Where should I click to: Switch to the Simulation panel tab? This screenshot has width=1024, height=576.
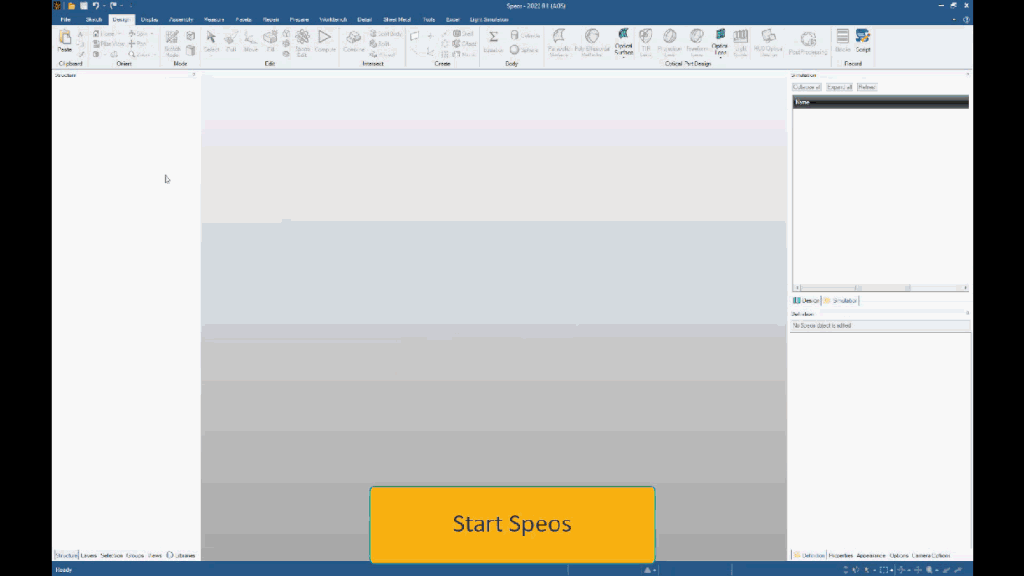(840, 300)
